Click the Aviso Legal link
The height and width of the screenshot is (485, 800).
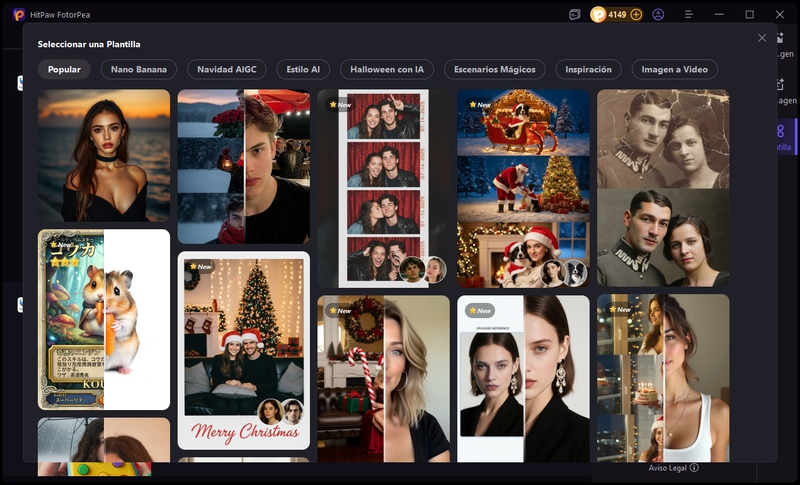(x=668, y=468)
